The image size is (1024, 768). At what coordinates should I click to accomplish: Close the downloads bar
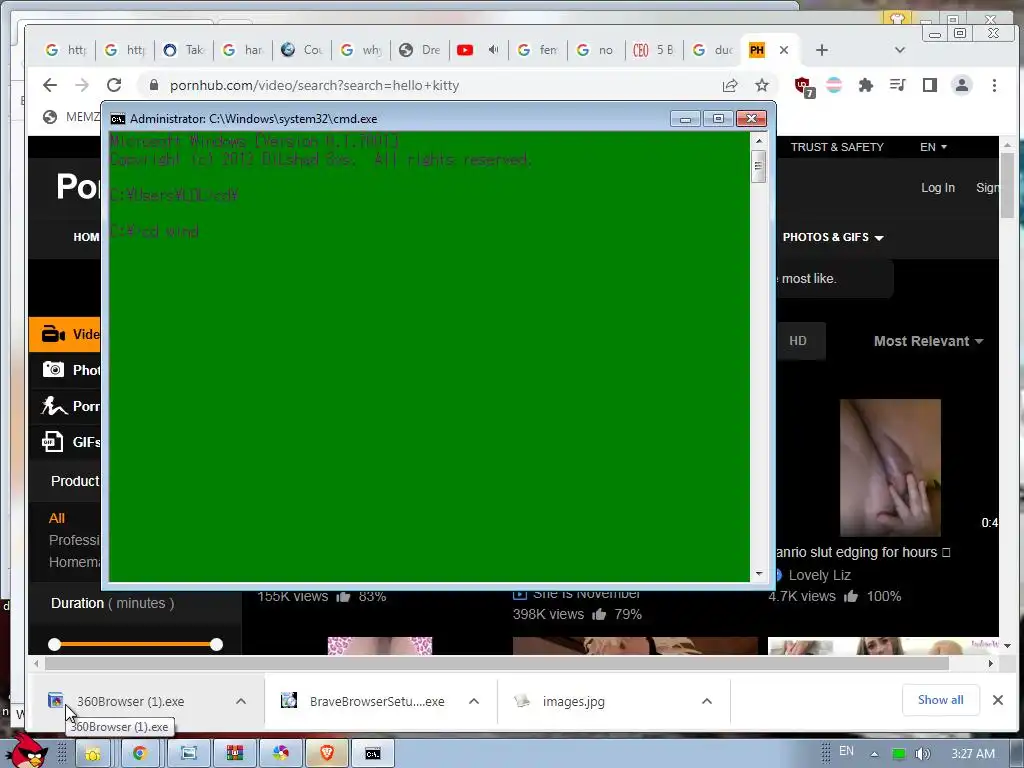[x=998, y=700]
